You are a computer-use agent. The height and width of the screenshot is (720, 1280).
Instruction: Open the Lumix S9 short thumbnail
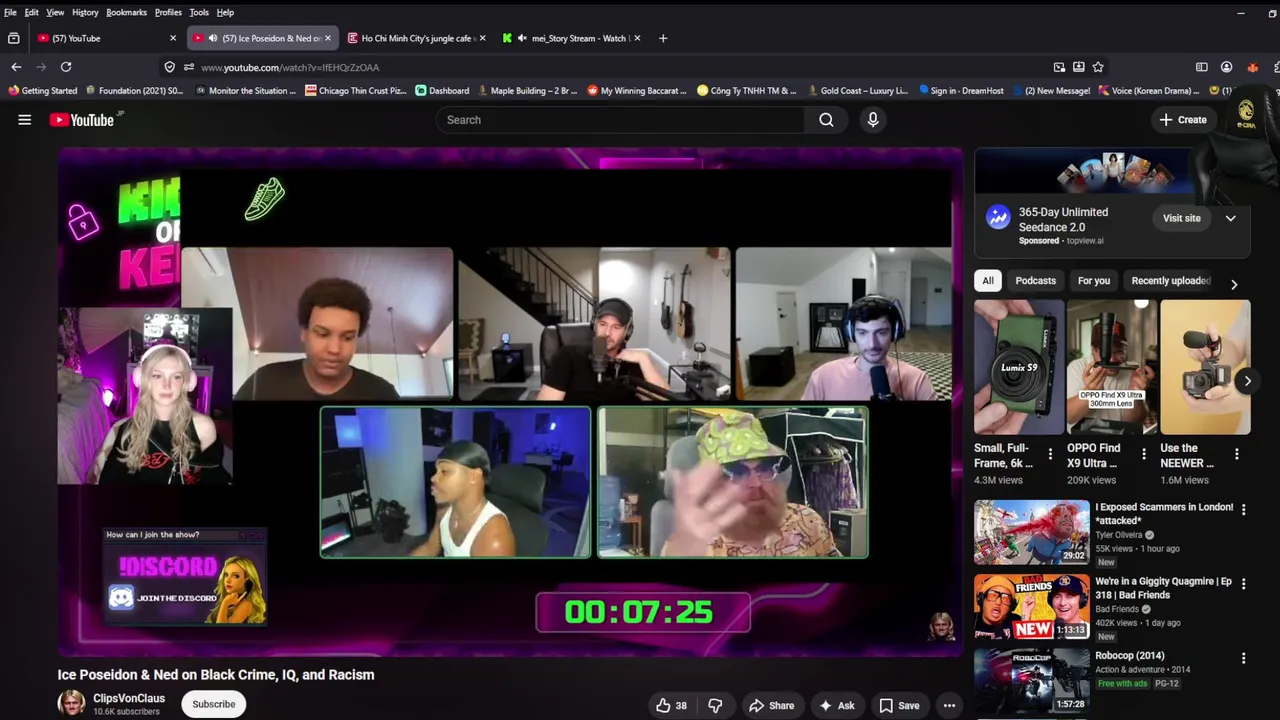[x=1019, y=368]
